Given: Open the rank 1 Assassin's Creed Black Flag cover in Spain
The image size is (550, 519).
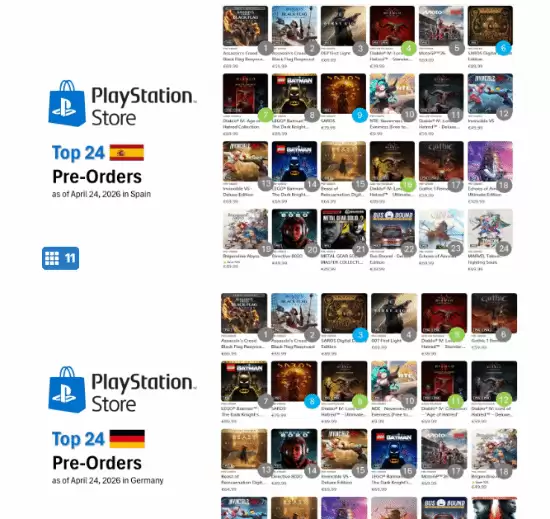Looking at the screenshot, I should [245, 26].
